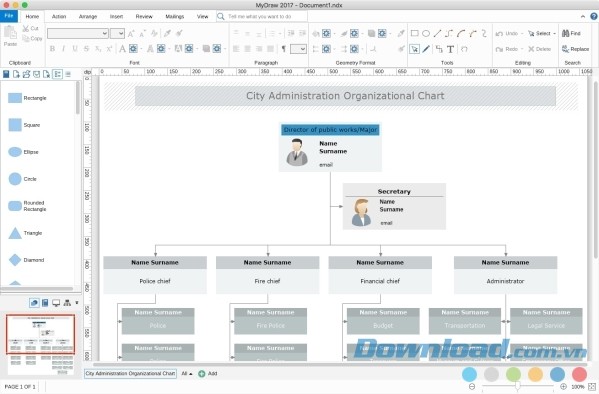The width and height of the screenshot is (599, 394).
Task: Toggle Underline formatting
Action: coord(75,49)
